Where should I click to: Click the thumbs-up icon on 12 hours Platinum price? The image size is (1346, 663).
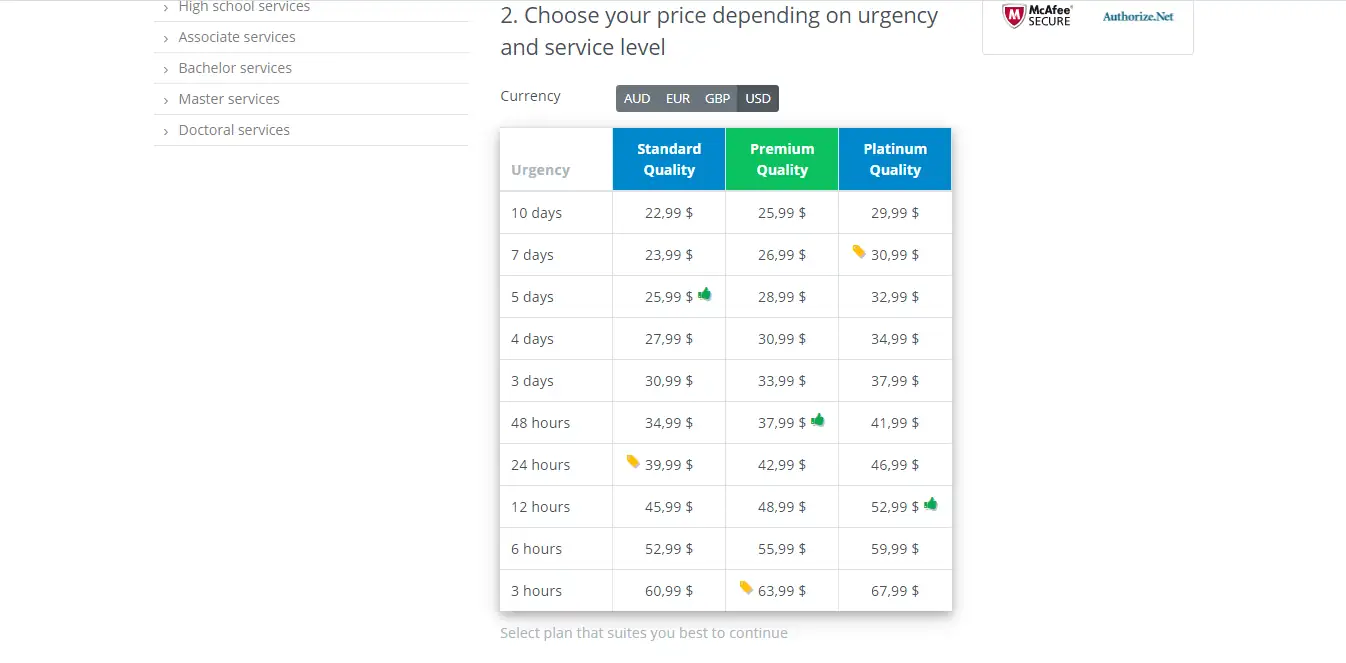click(x=932, y=504)
